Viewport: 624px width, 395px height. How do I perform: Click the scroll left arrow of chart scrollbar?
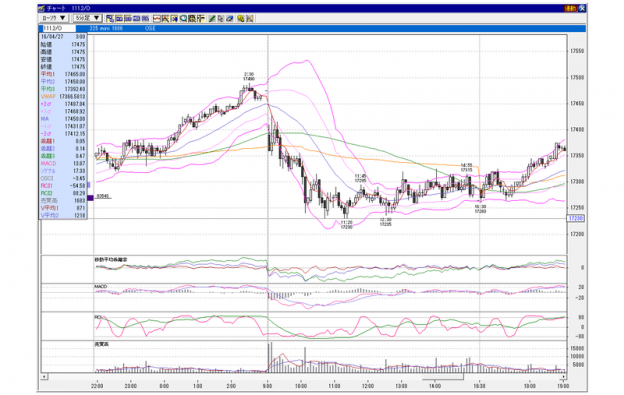click(45, 376)
